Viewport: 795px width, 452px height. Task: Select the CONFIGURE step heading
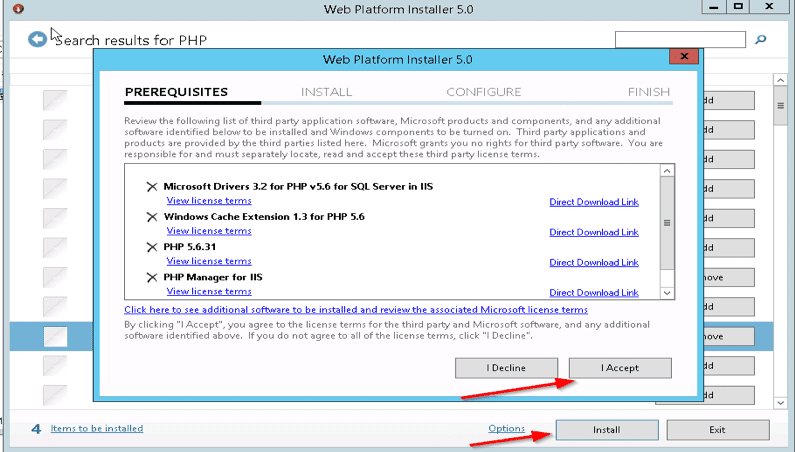tap(483, 92)
